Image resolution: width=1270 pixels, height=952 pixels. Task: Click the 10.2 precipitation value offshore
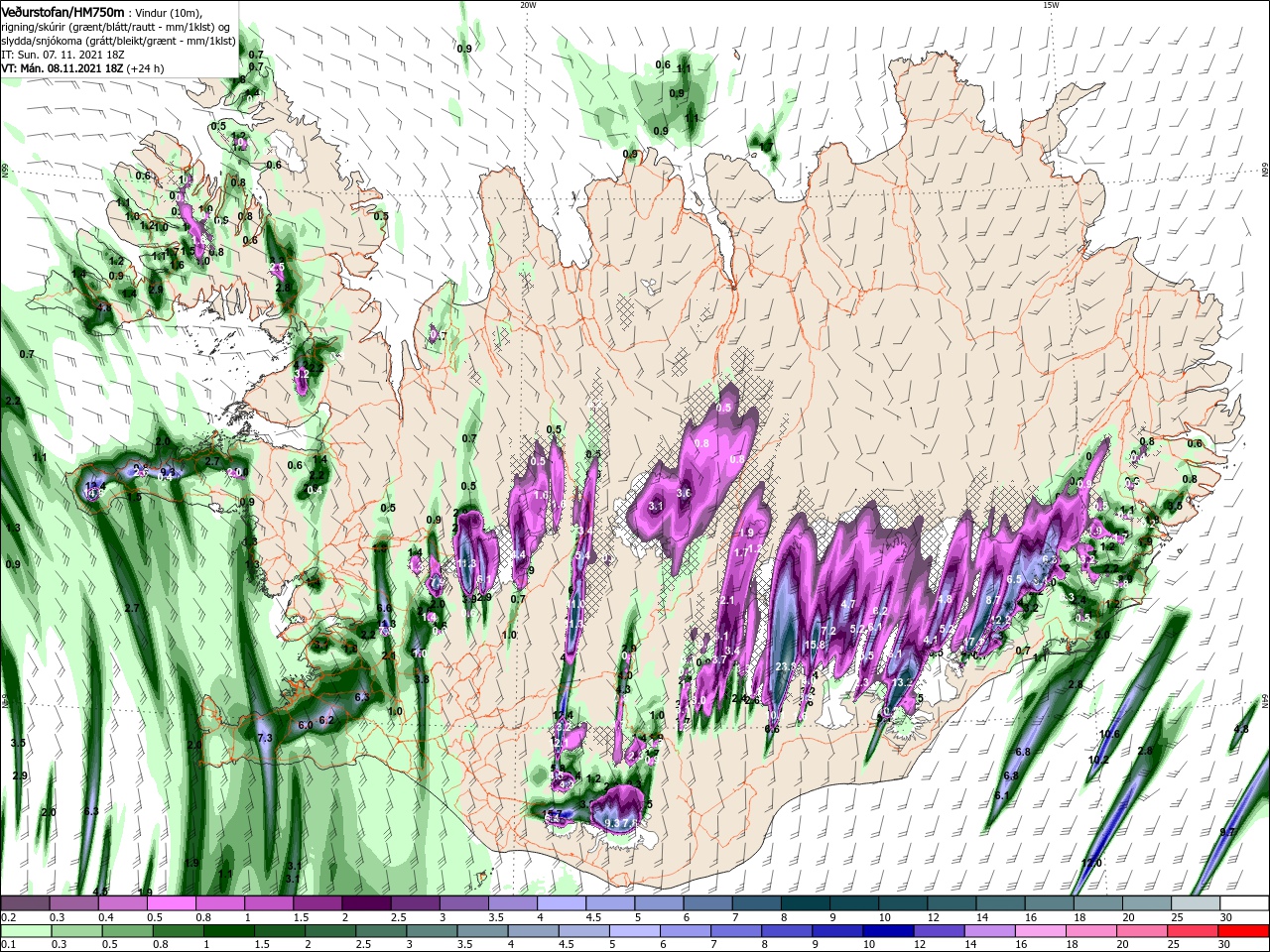point(1098,761)
